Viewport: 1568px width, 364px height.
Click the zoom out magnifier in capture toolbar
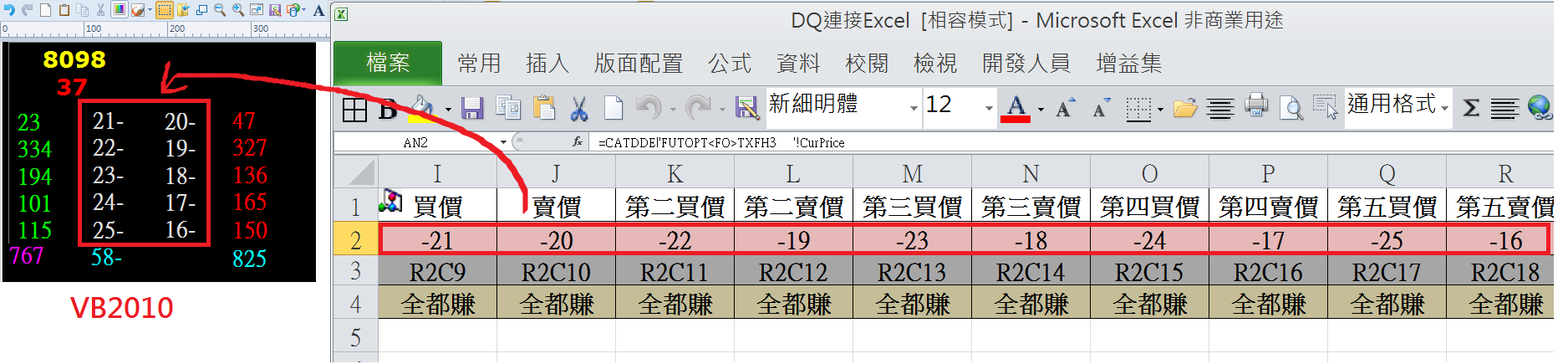(x=220, y=10)
